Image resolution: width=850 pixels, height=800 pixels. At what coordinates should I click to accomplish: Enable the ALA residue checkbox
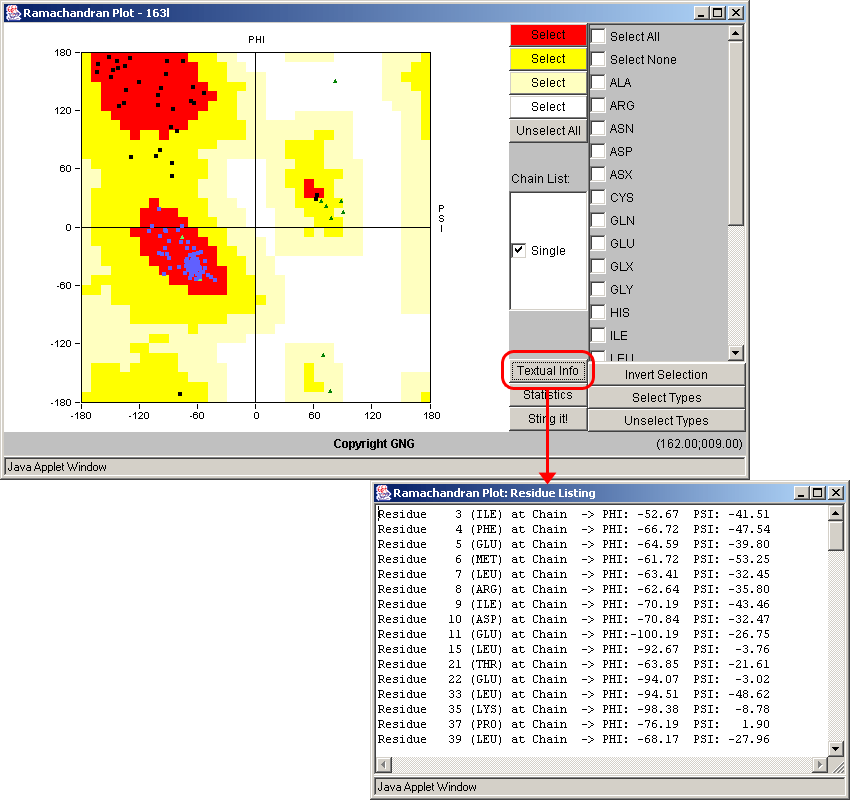[598, 82]
